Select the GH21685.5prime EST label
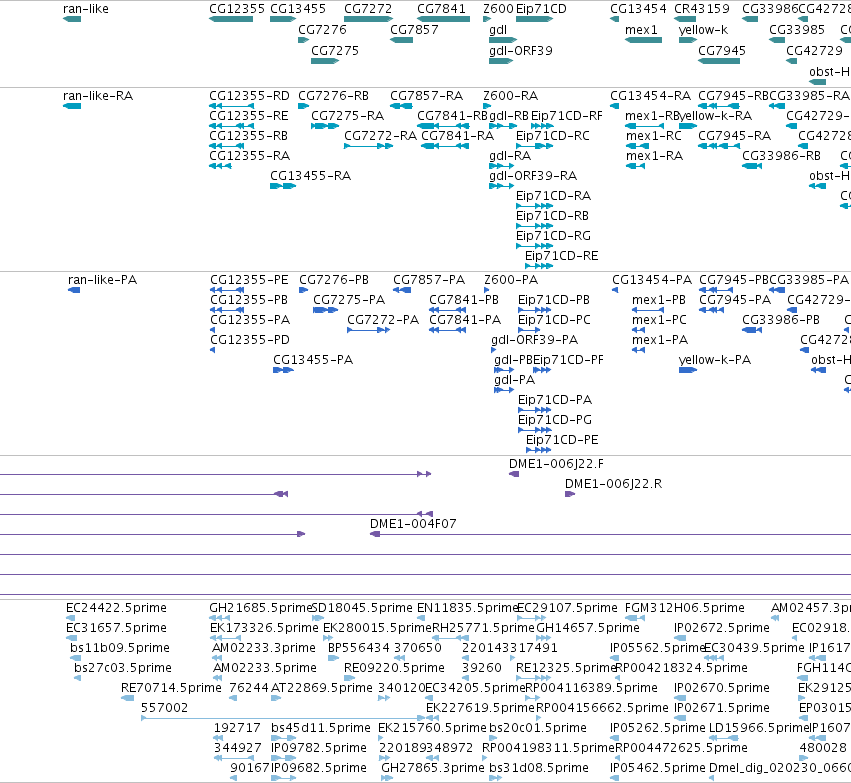 tap(261, 608)
